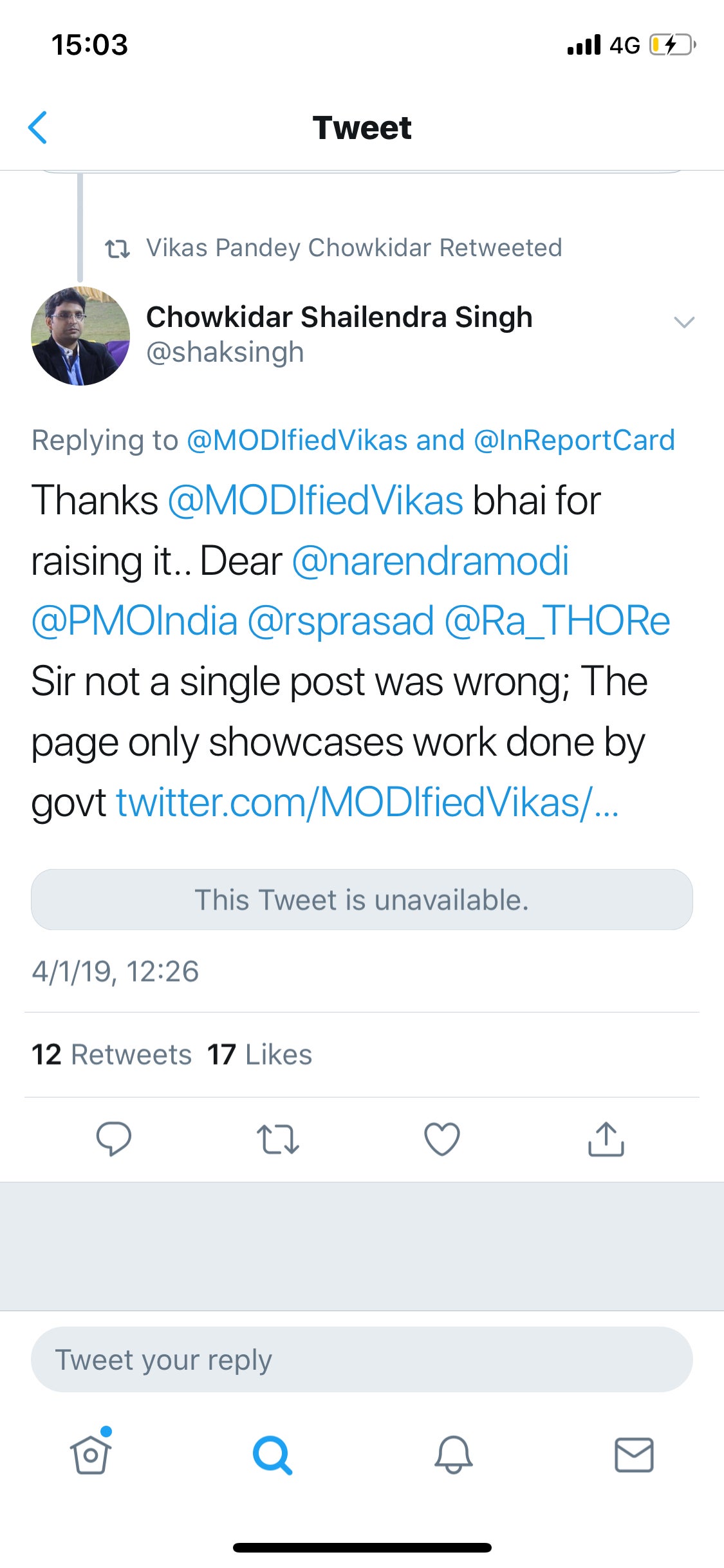Like the tweet with the heart icon
Image resolution: width=724 pixels, height=1568 pixels.
pyautogui.click(x=442, y=1139)
